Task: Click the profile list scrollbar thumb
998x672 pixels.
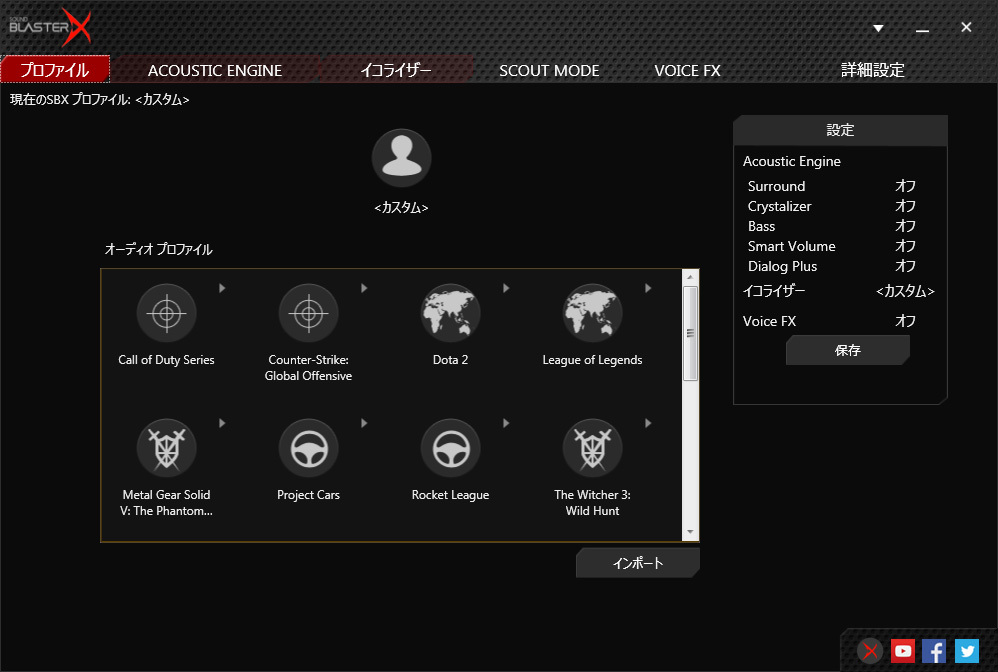Action: coord(690,333)
